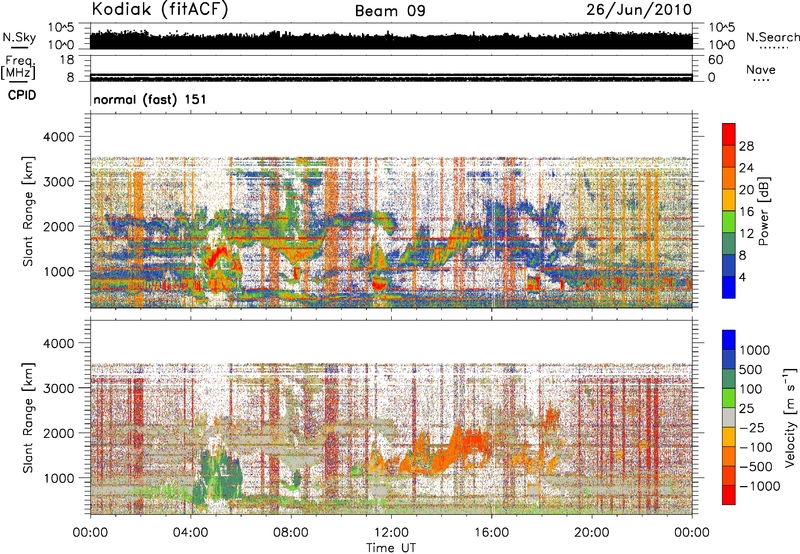Click the '20:00' time axis label
This screenshot has width=800, height=554.
(x=592, y=533)
